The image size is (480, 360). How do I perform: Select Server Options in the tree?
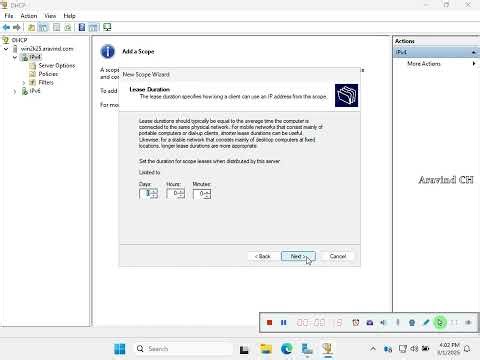pos(57,65)
